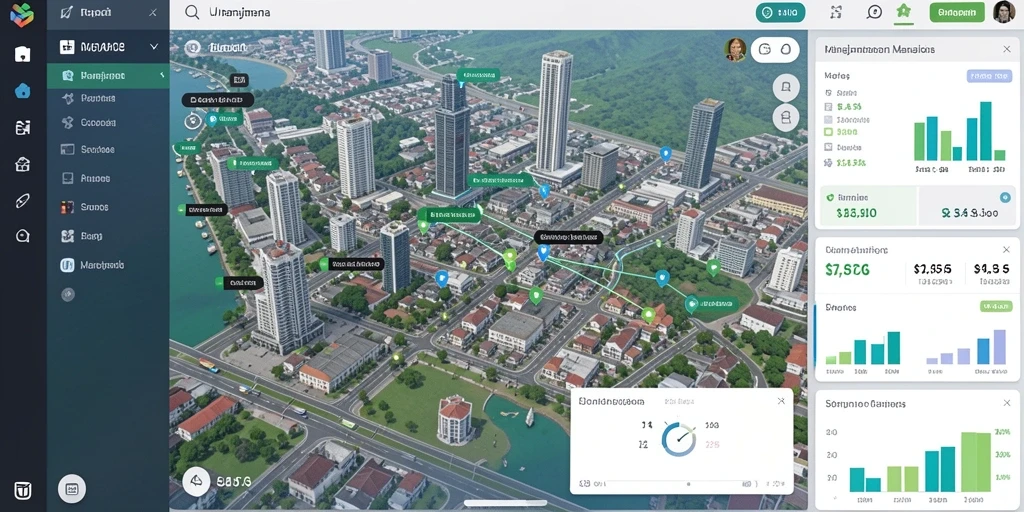Close the sidebar header with the X
Viewport: 1024px width, 512px height.
[x=153, y=12]
